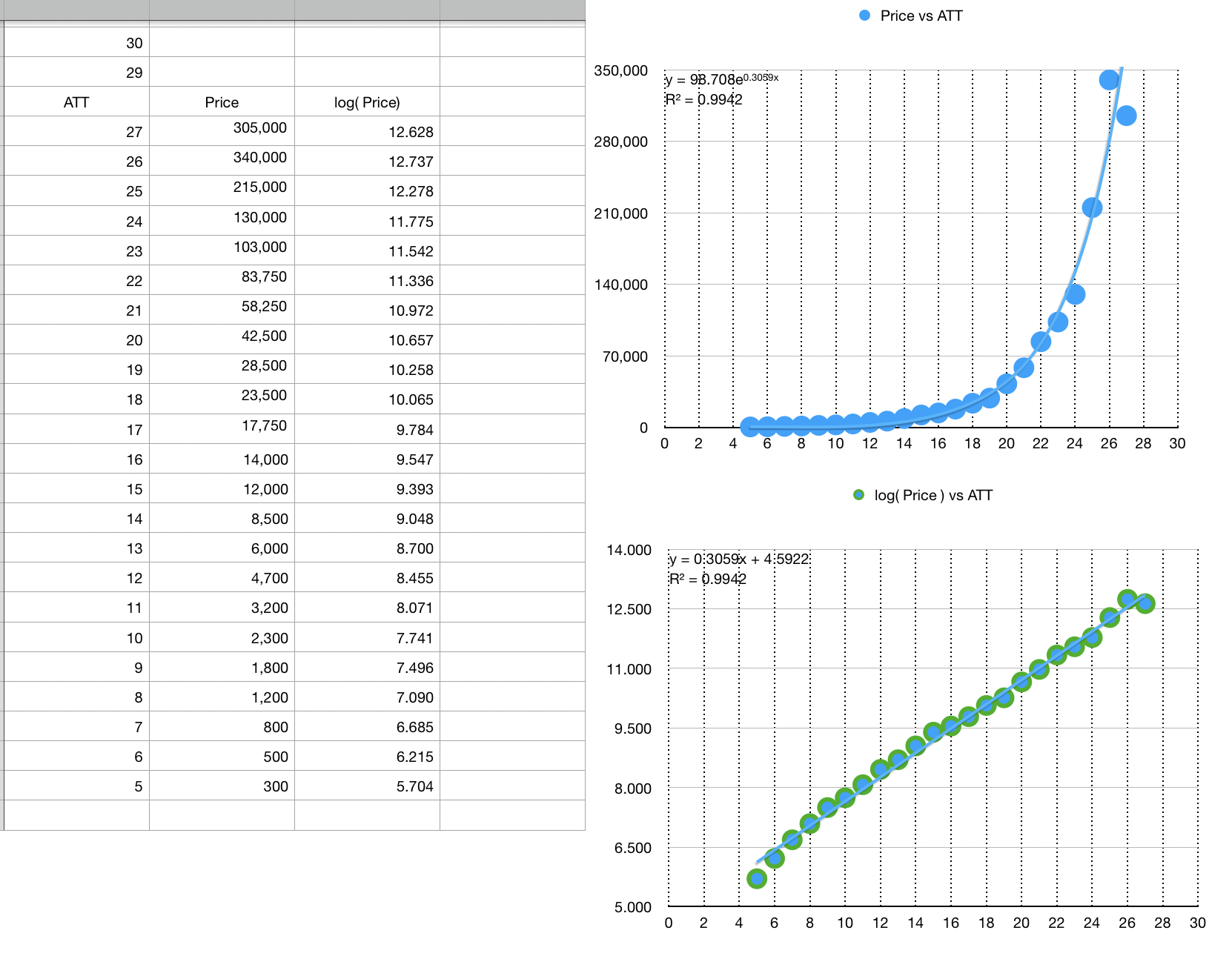This screenshot has height=956, width=1232.
Task: Select the price cell 6,000
Action: 222,548
